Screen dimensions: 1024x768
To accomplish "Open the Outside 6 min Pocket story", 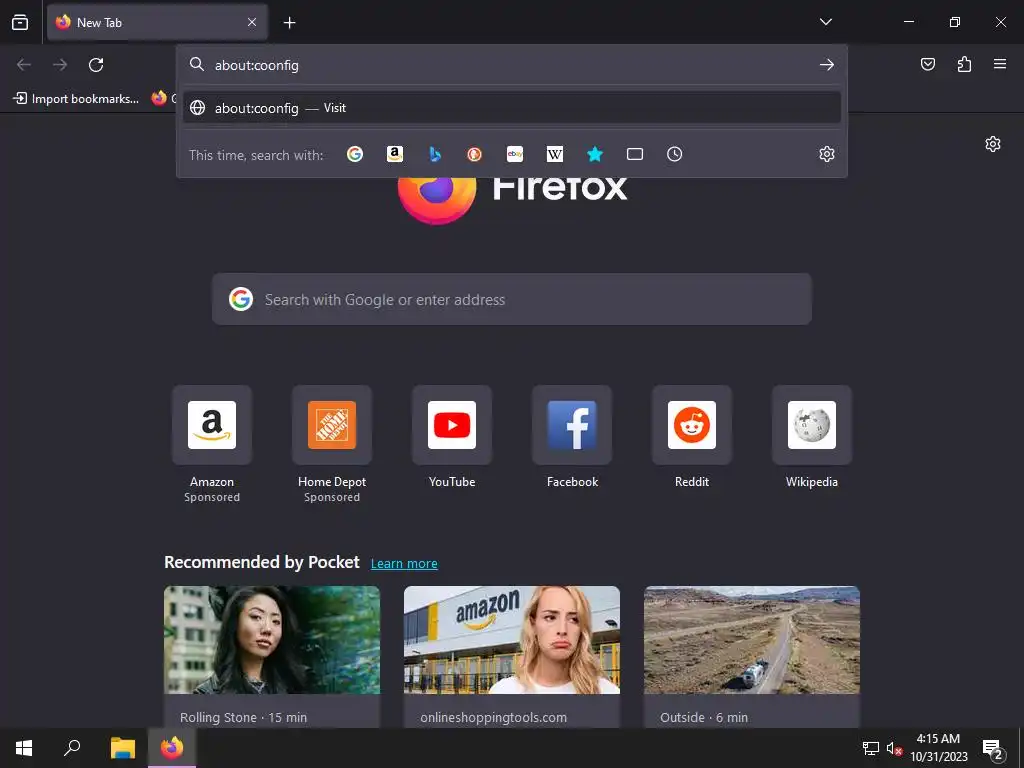I will [752, 656].
